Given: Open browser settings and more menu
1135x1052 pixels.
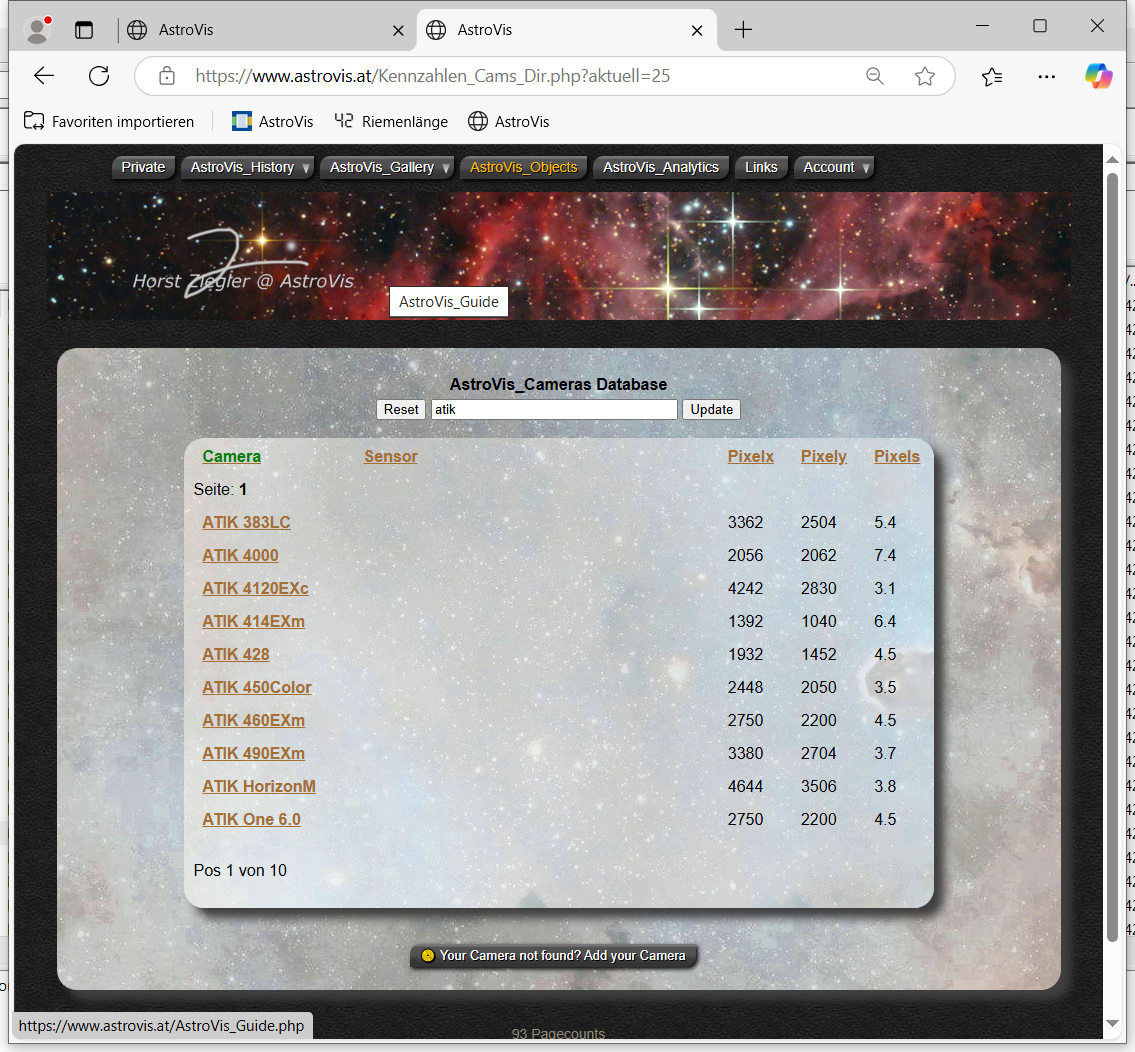Looking at the screenshot, I should (1046, 76).
